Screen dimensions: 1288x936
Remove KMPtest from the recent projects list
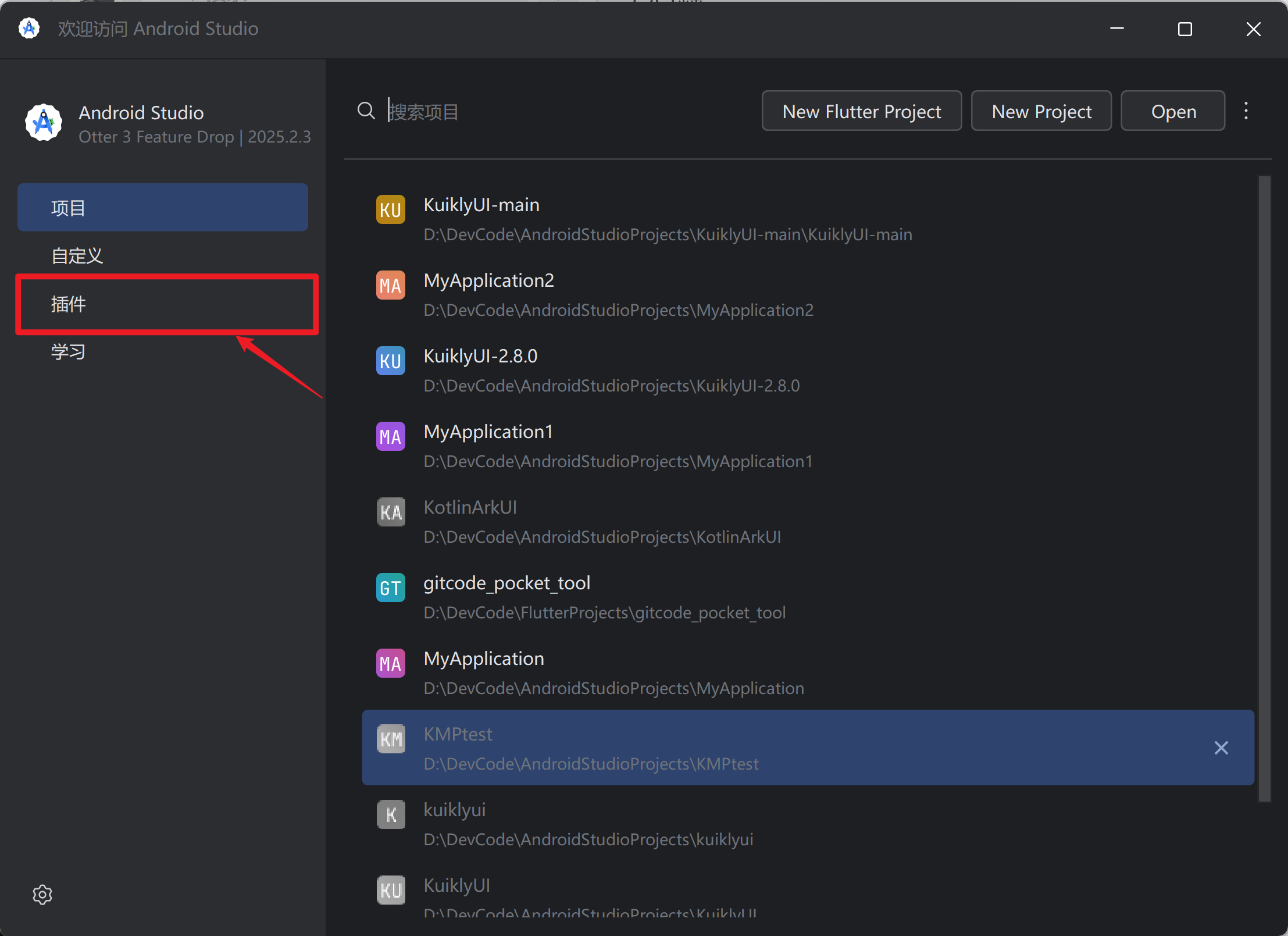tap(1221, 748)
